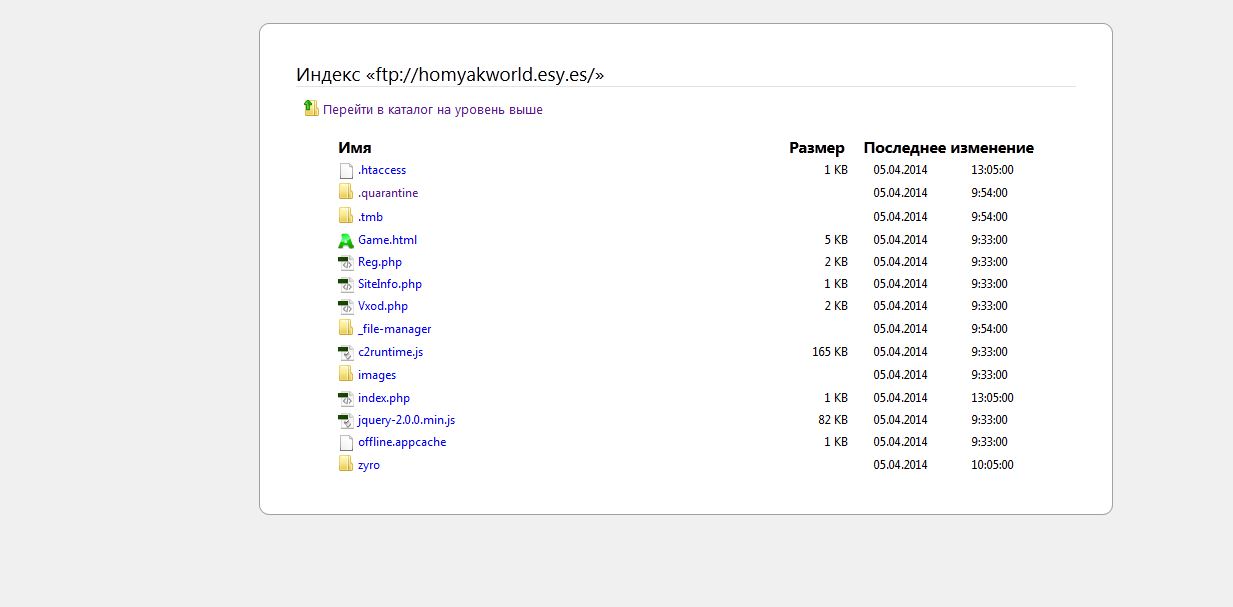Sort by the Имя column header

coord(354,148)
